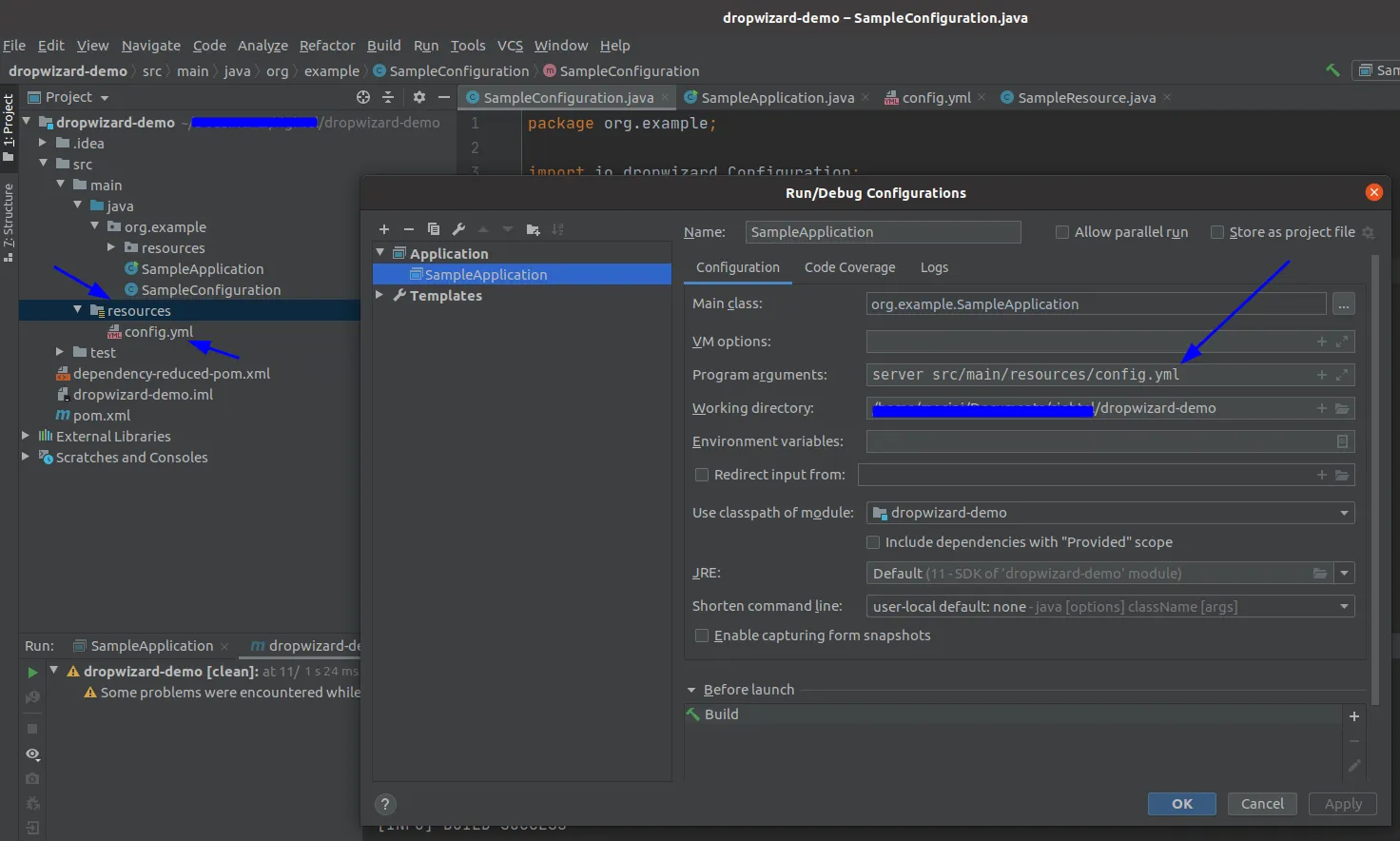Build project with hammer icon

[x=1333, y=70]
